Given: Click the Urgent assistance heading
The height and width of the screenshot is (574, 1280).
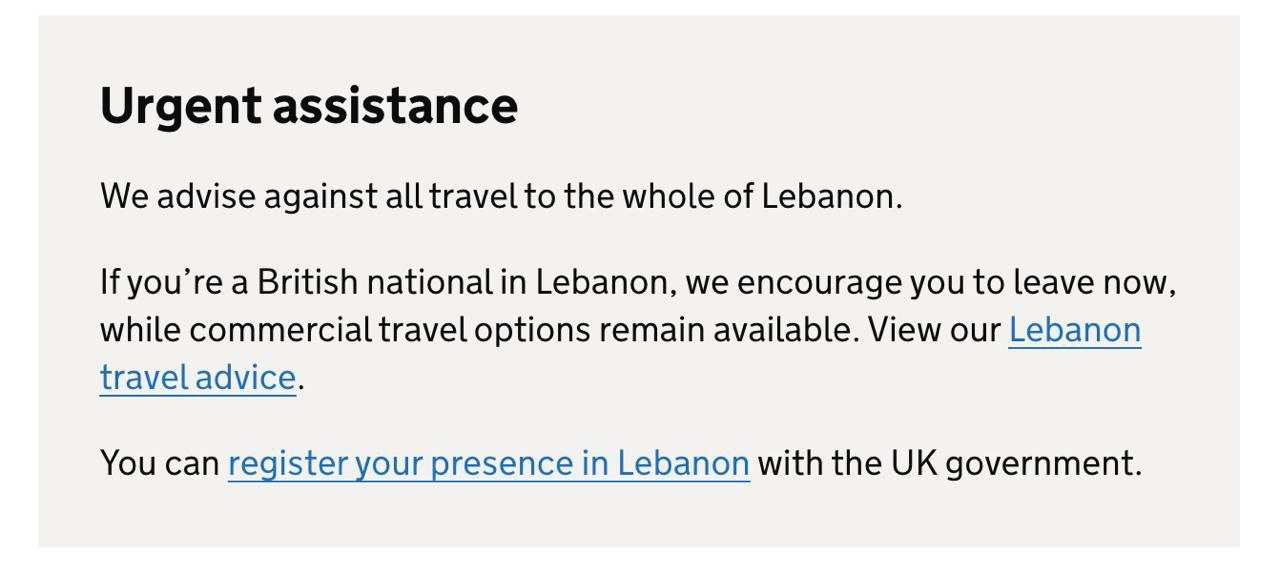Looking at the screenshot, I should (308, 105).
